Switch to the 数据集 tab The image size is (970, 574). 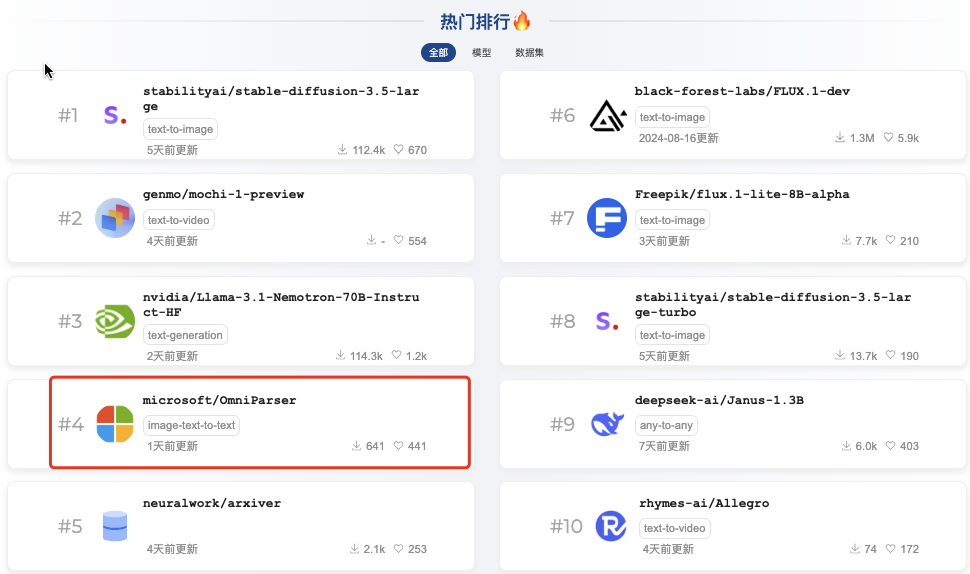click(x=529, y=53)
